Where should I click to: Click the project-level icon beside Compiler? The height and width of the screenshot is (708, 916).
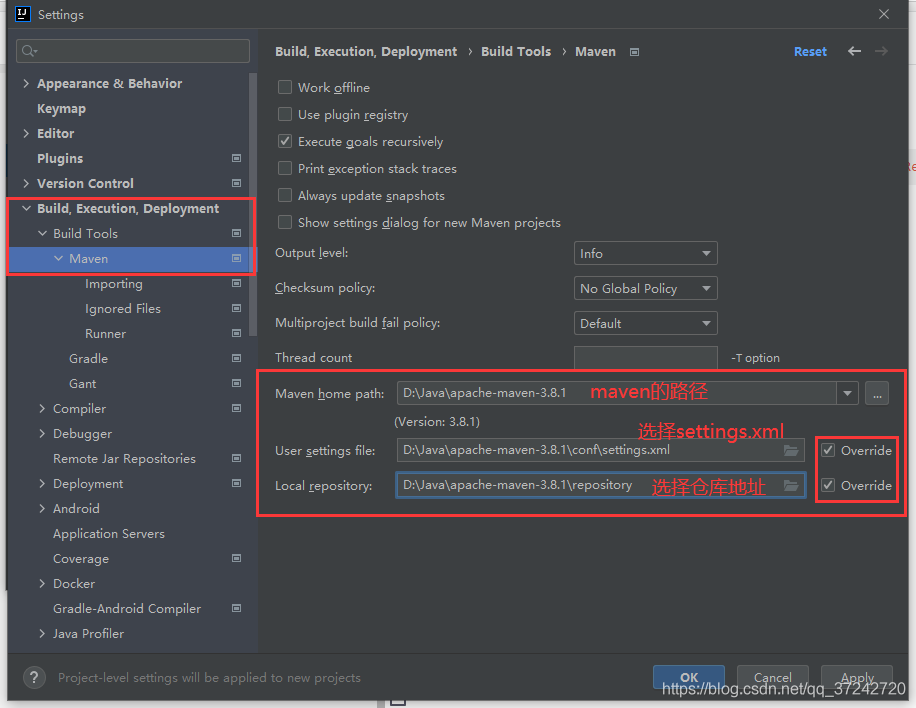[x=237, y=408]
